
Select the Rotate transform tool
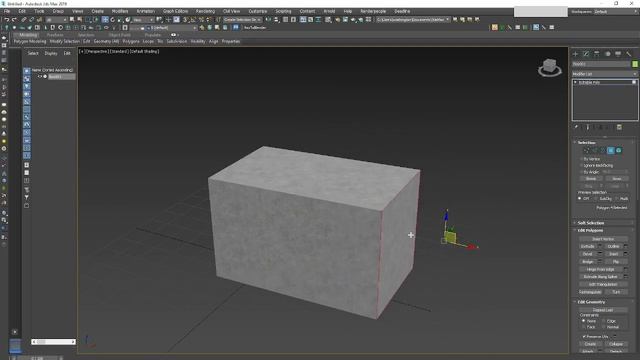point(113,20)
